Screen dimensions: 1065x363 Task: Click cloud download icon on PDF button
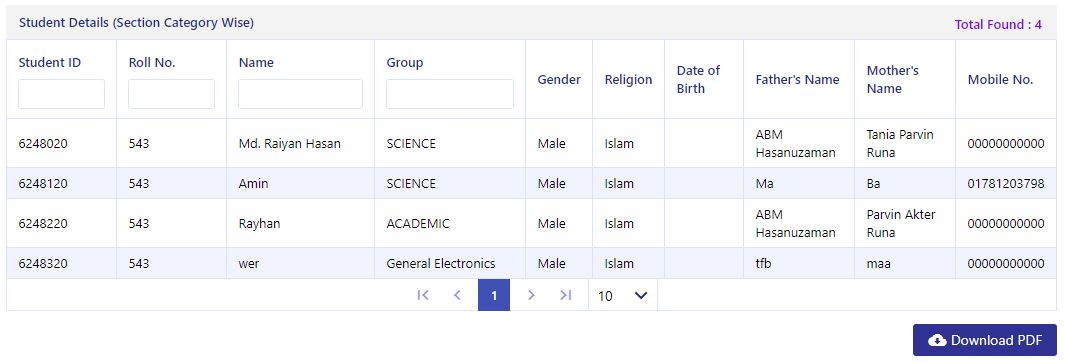(x=937, y=341)
